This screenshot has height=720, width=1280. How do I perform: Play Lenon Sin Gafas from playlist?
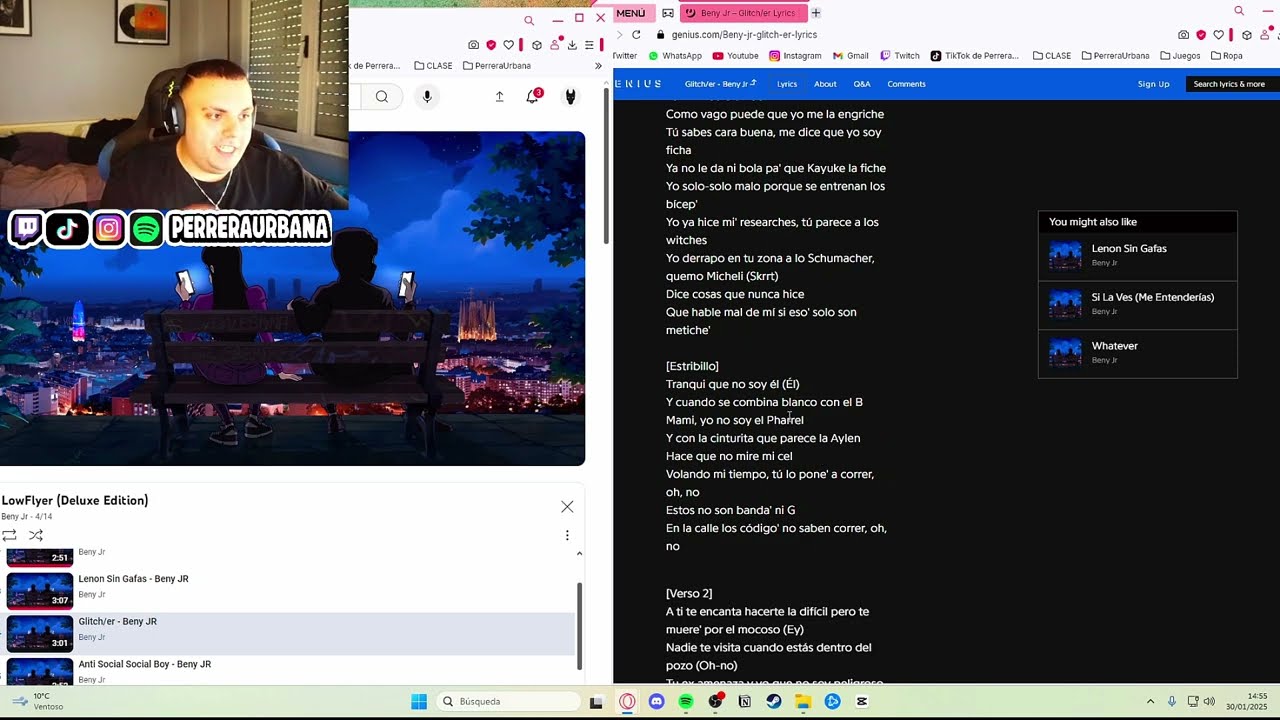coord(290,591)
